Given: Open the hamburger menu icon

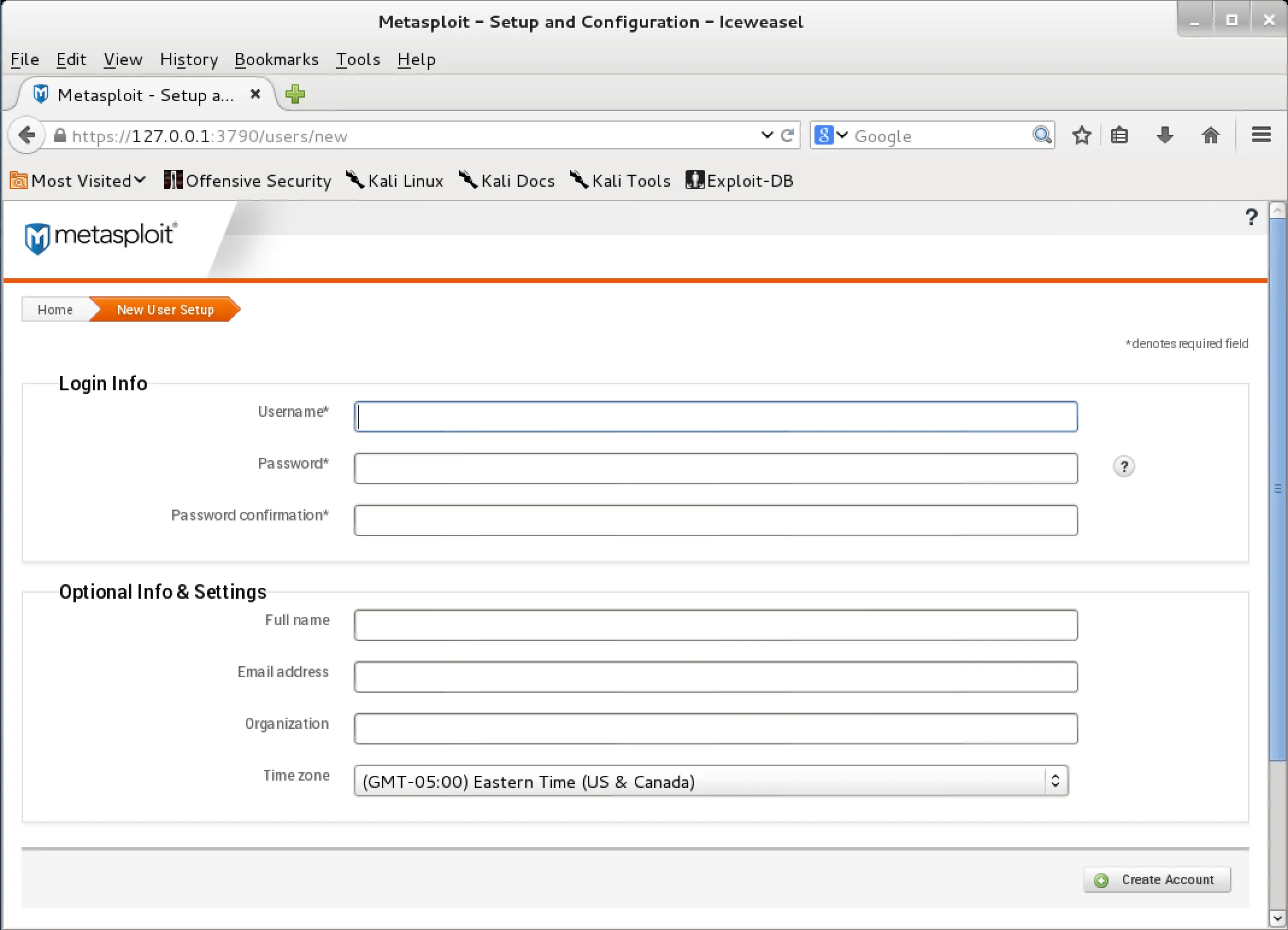Looking at the screenshot, I should click(x=1261, y=136).
